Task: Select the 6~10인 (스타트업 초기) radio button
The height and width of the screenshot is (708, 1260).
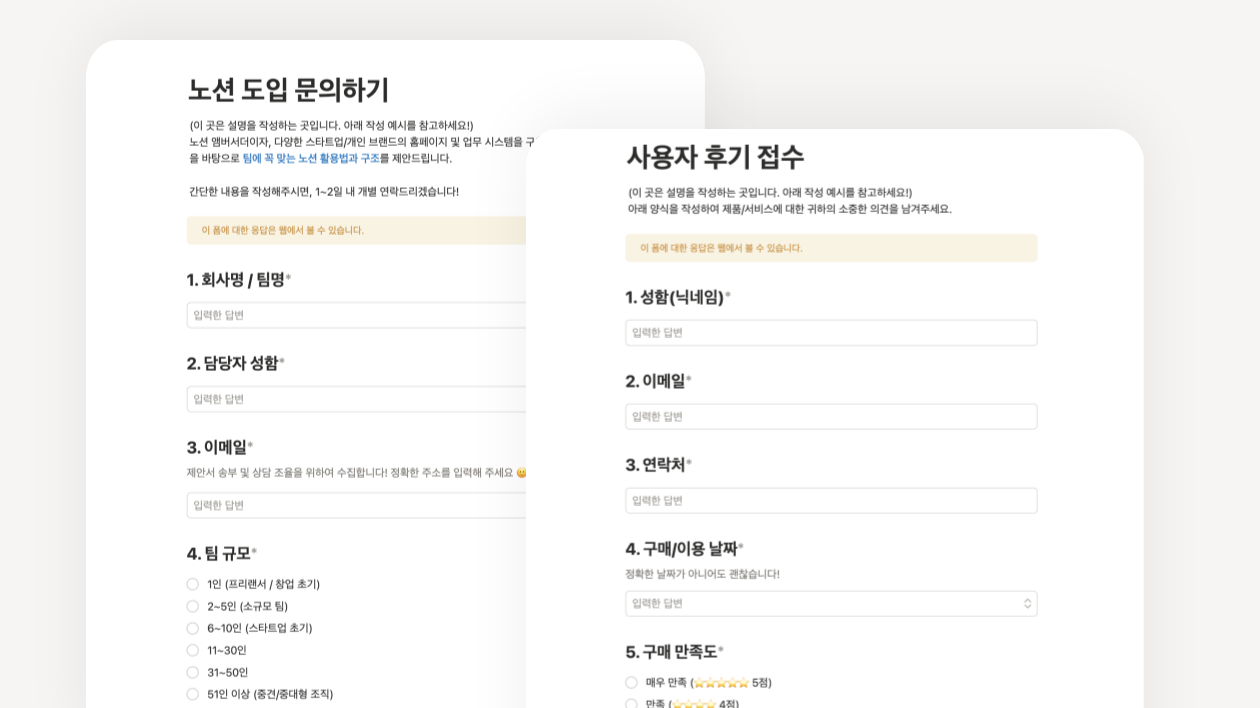Action: click(193, 628)
